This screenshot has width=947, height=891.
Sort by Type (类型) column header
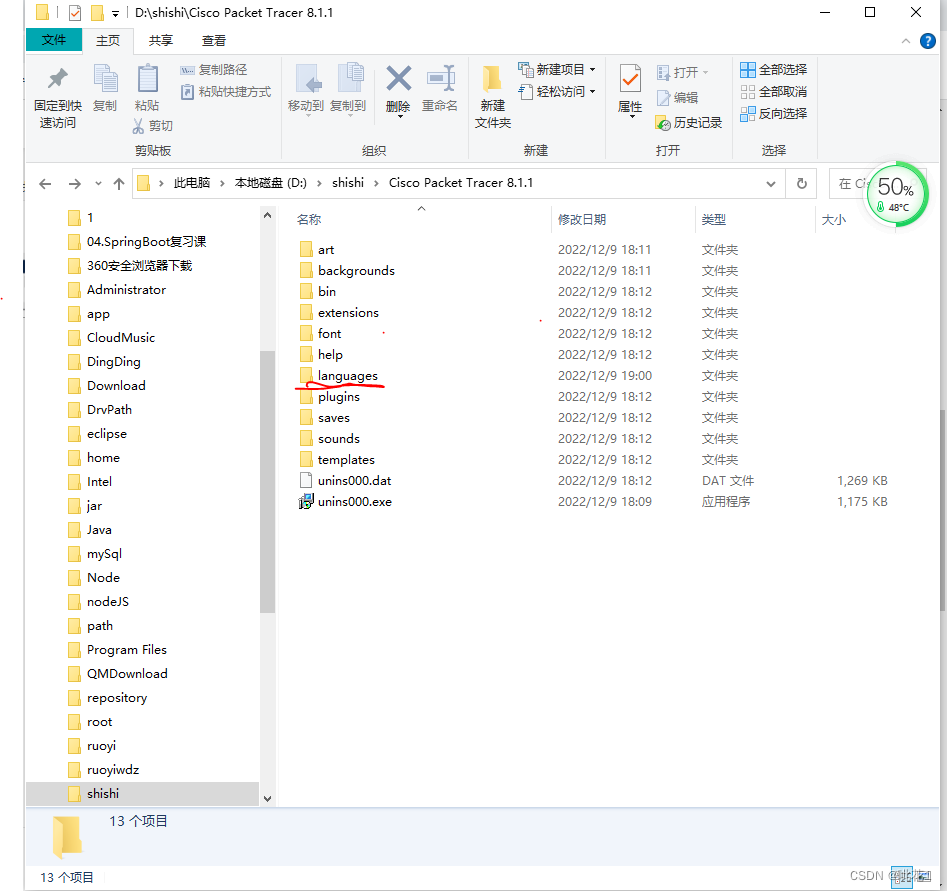pos(713,219)
